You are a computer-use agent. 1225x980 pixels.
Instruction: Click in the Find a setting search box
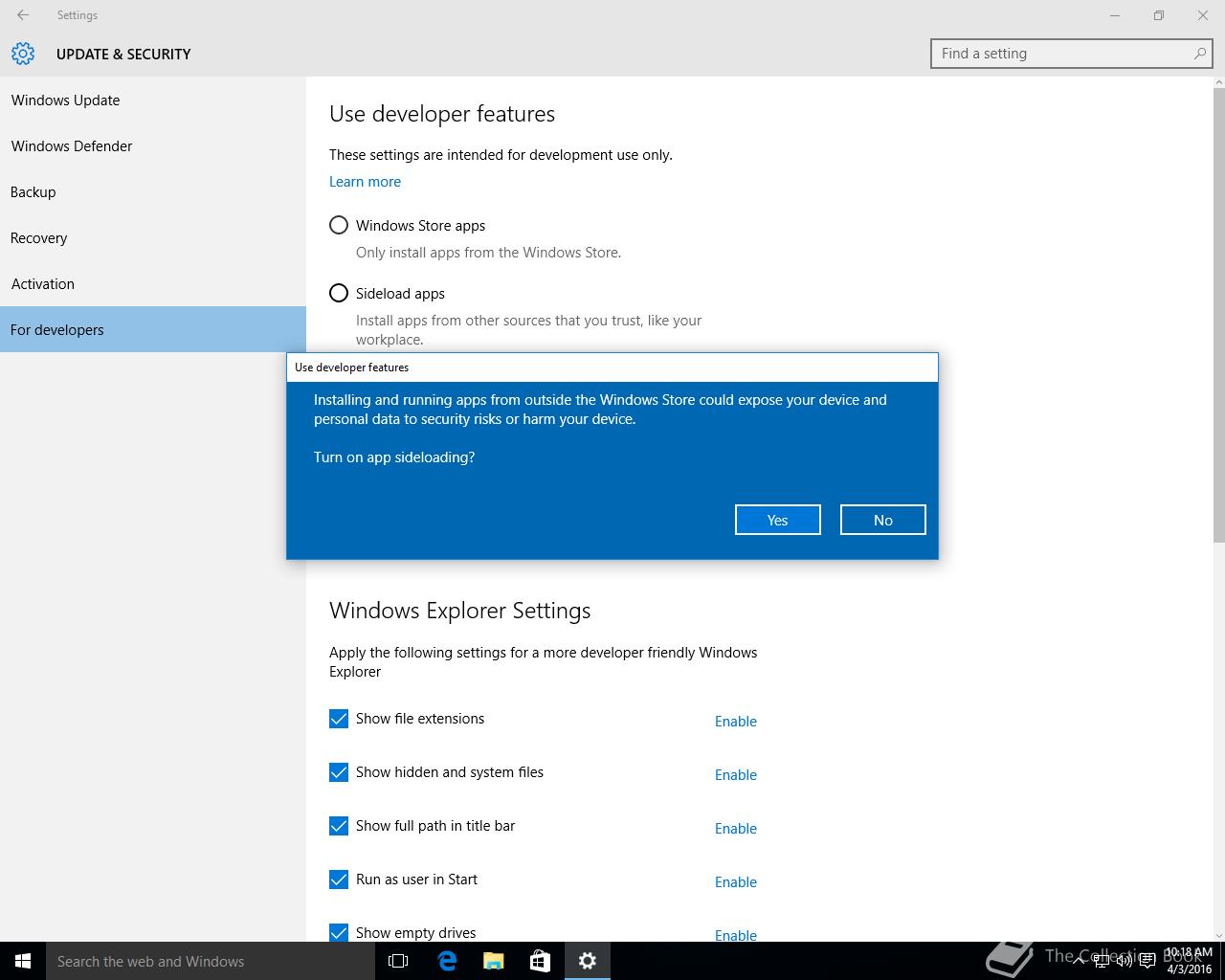pyautogui.click(x=1072, y=54)
